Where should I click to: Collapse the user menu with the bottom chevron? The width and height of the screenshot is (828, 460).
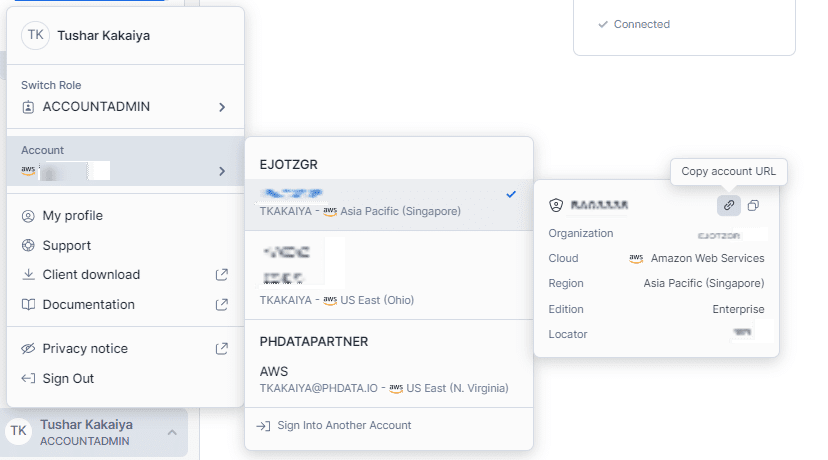(172, 433)
